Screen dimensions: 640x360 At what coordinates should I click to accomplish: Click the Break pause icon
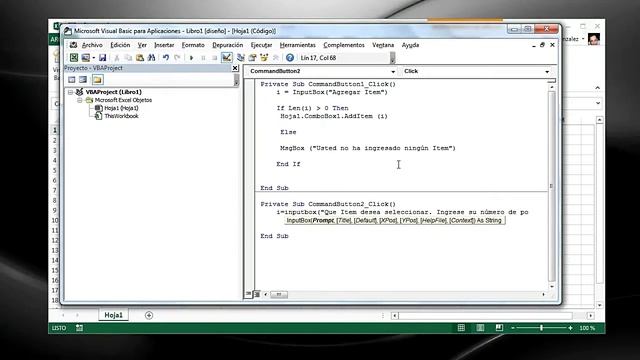tap(203, 58)
